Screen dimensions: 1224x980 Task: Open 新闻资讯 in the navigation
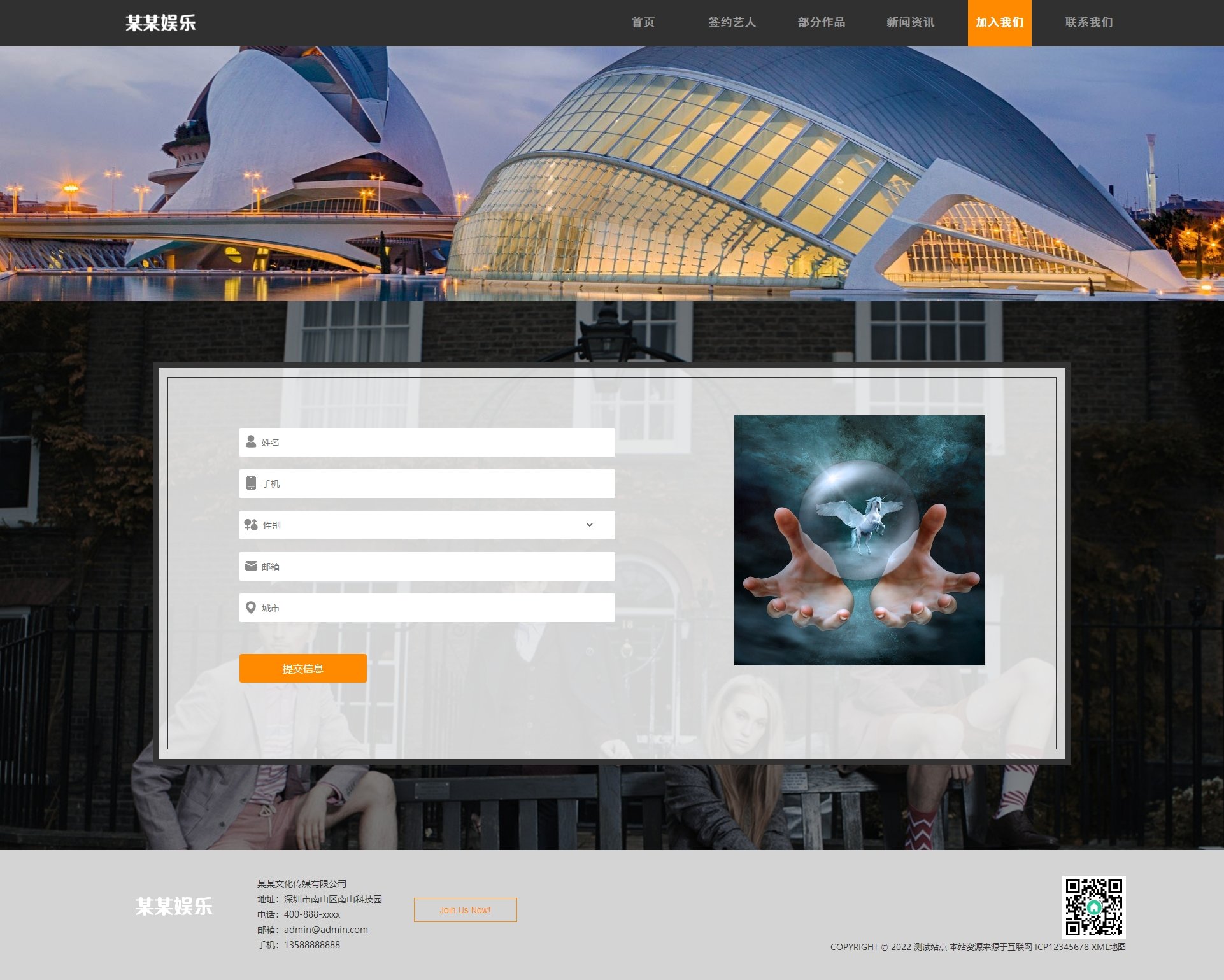coord(910,23)
